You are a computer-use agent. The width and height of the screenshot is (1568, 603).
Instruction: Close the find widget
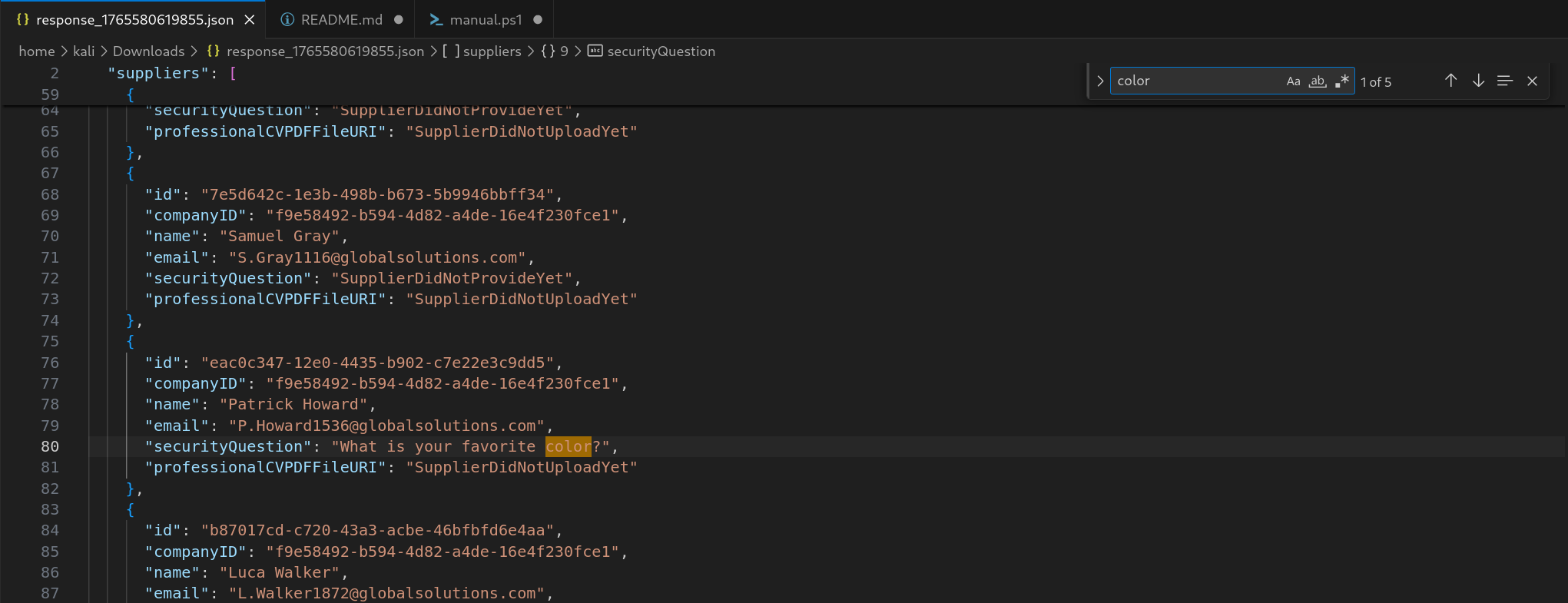click(1532, 81)
